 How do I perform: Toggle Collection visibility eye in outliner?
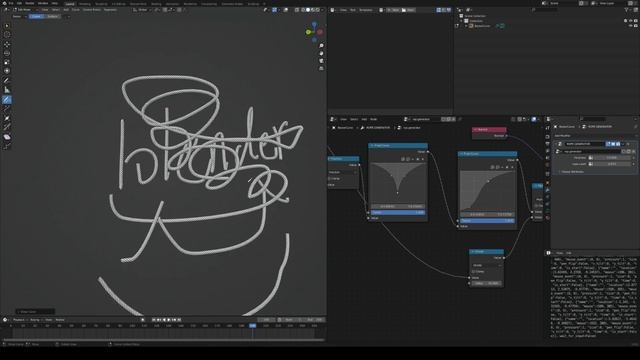pyautogui.click(x=631, y=21)
